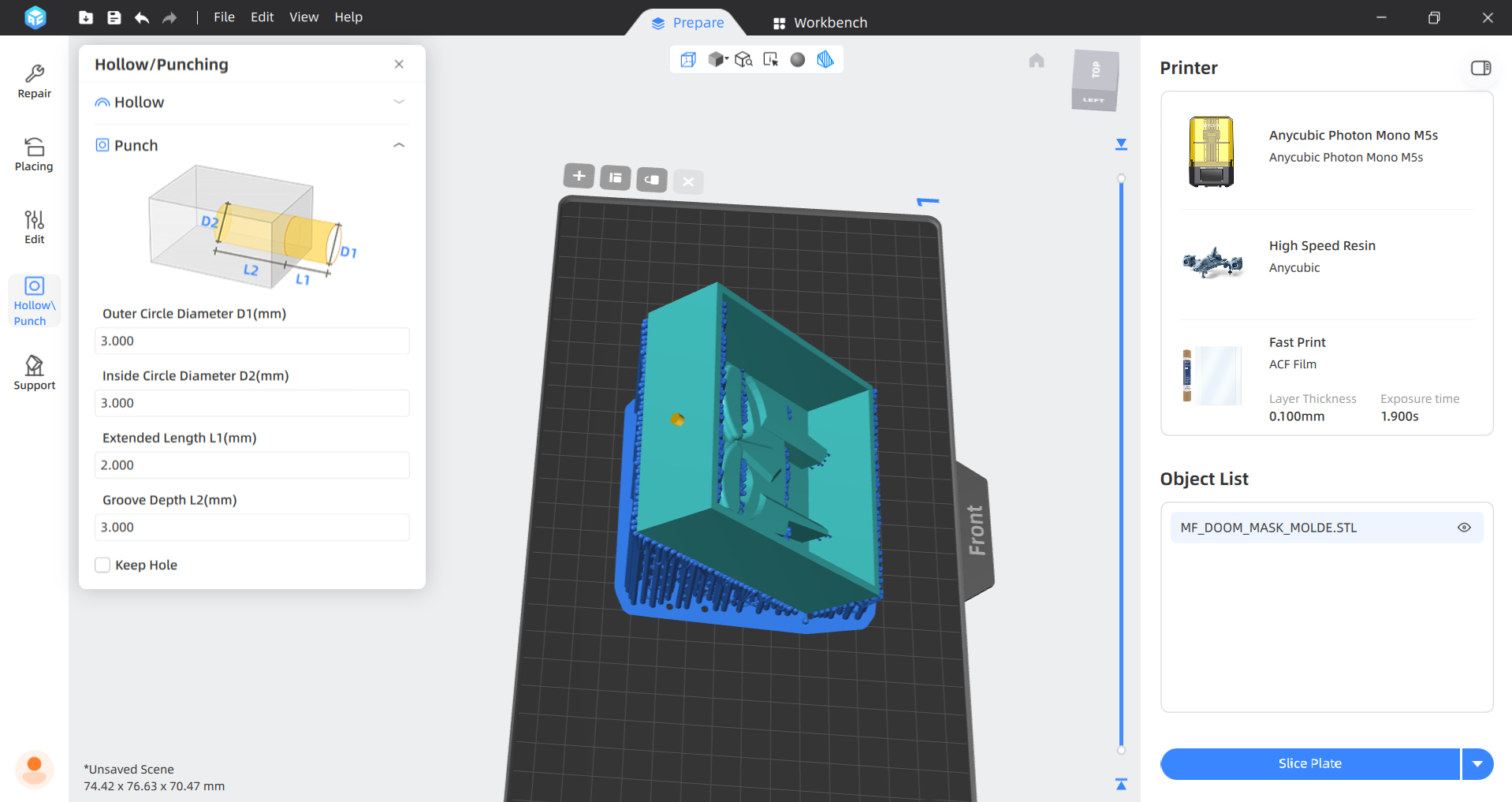Toggle the blue cross-section view icon
Screen dimensions: 1512x802
coord(825,59)
